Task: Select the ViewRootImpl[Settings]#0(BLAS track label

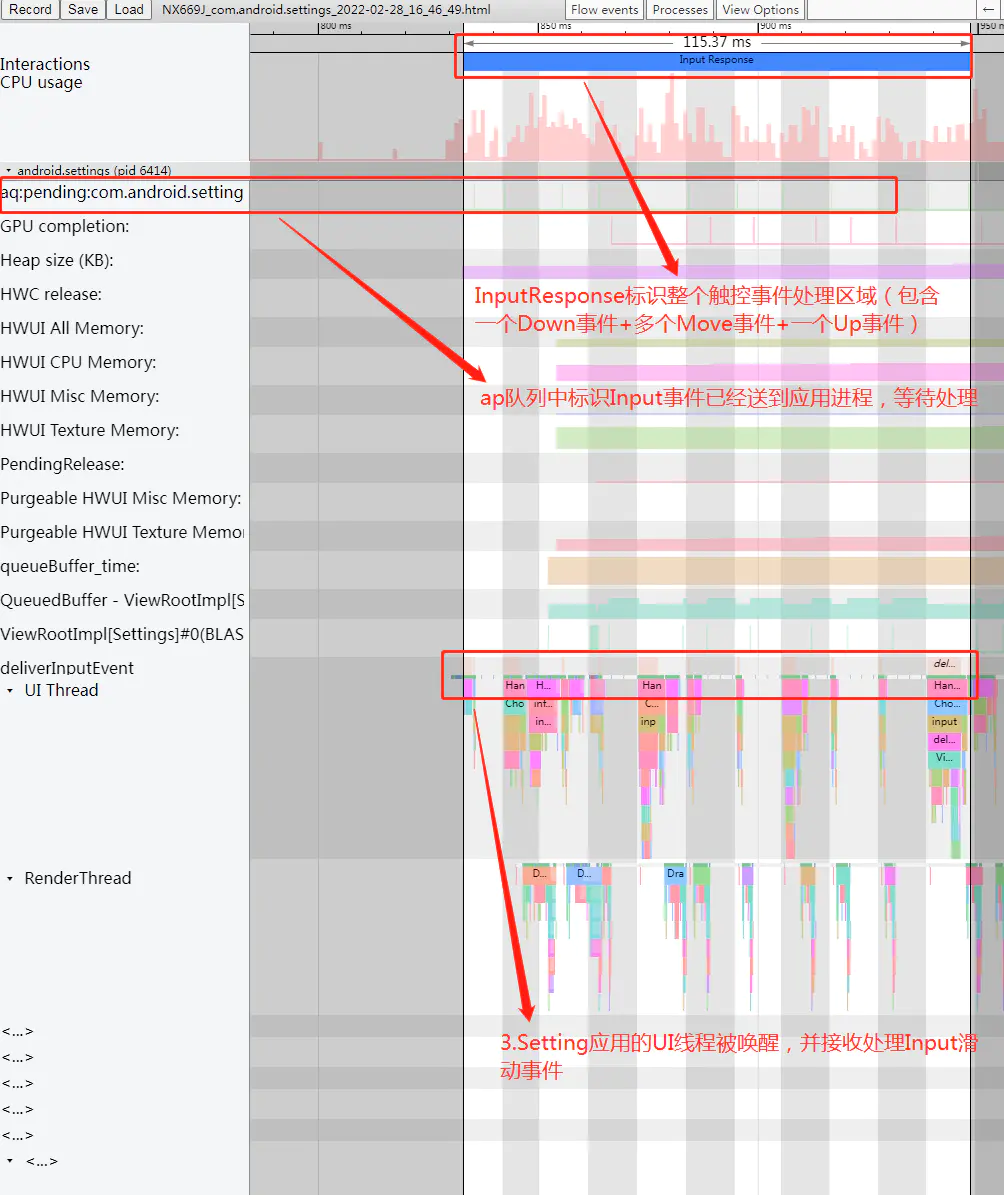Action: 122,634
